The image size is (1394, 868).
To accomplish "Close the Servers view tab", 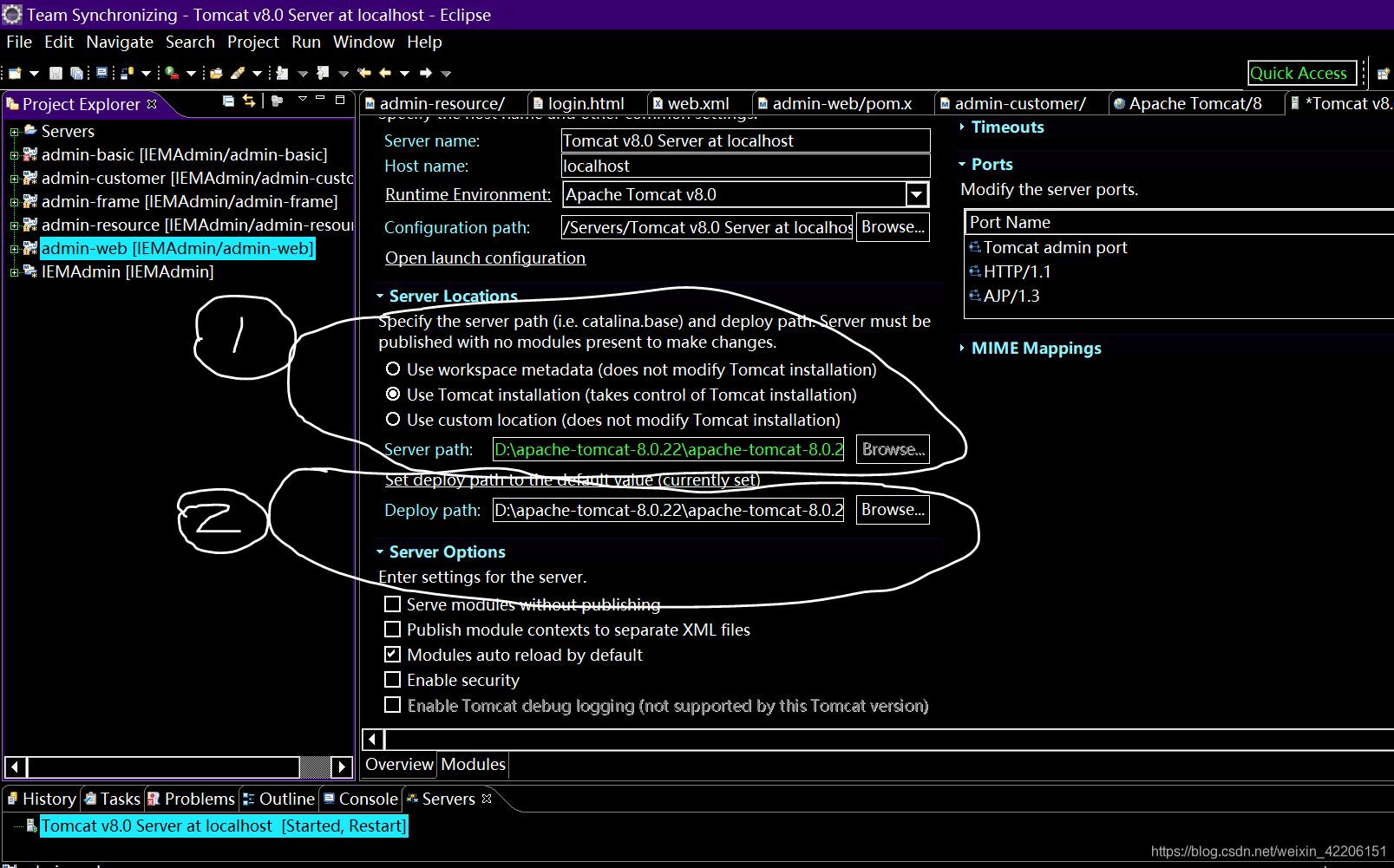I will click(x=487, y=799).
